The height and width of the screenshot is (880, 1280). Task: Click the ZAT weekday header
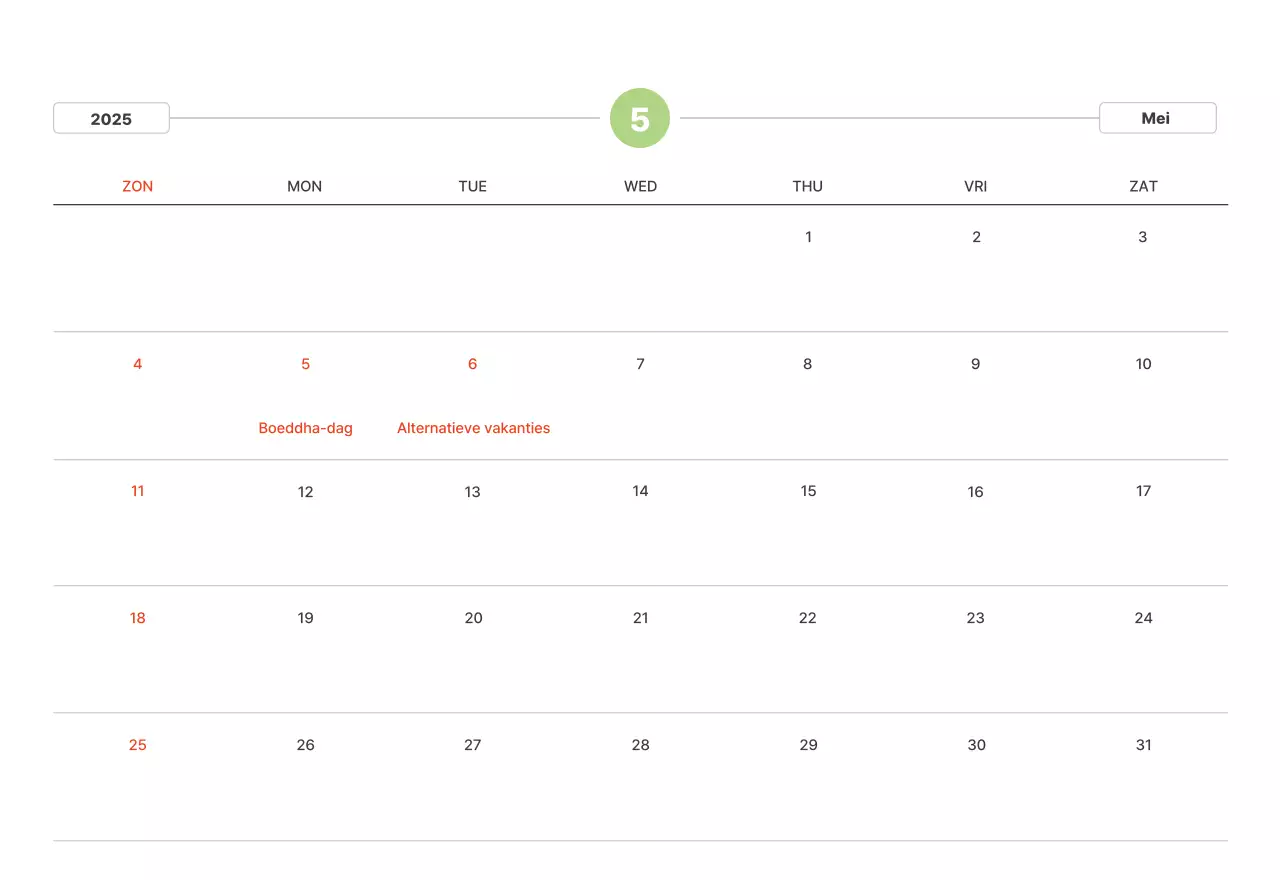[1143, 186]
